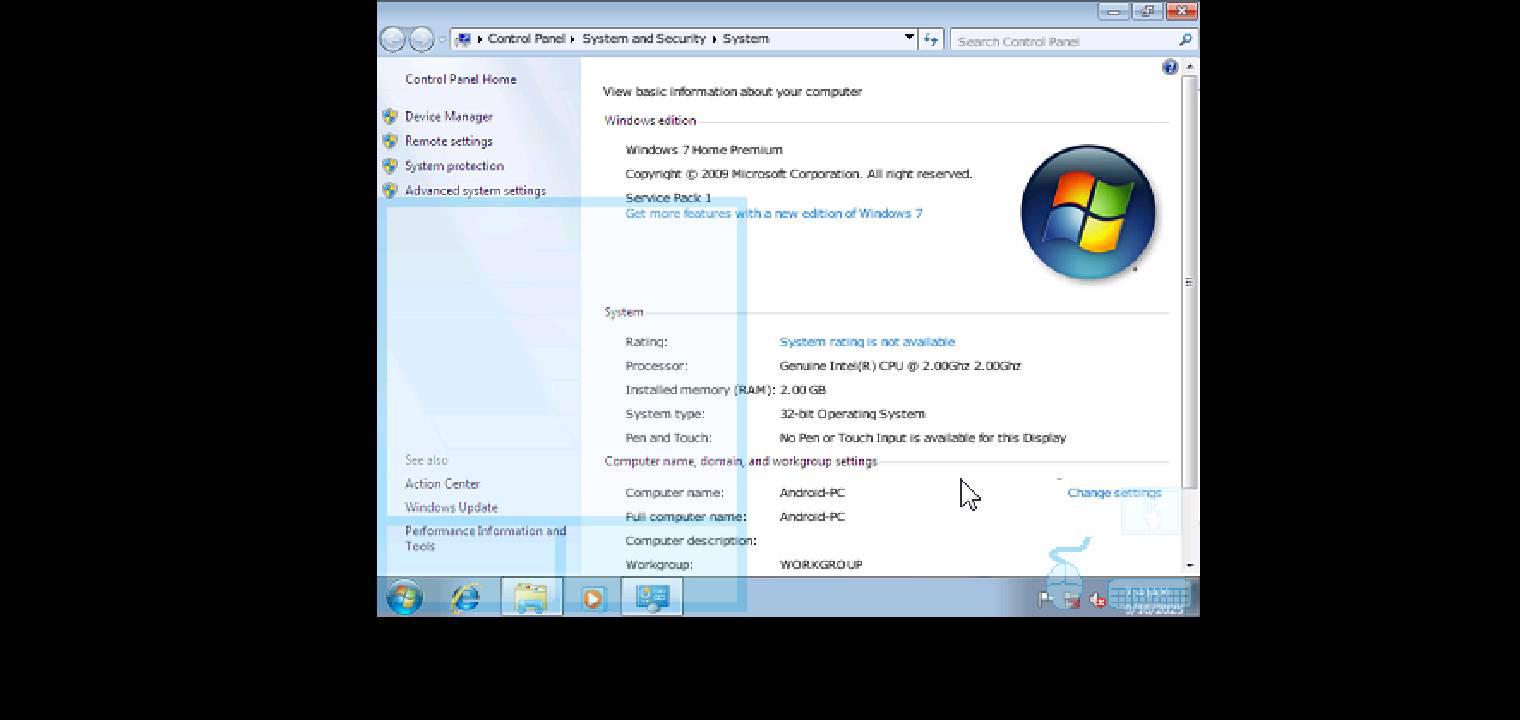Open Windows Media Player from the taskbar
This screenshot has width=1520, height=720.
592,598
